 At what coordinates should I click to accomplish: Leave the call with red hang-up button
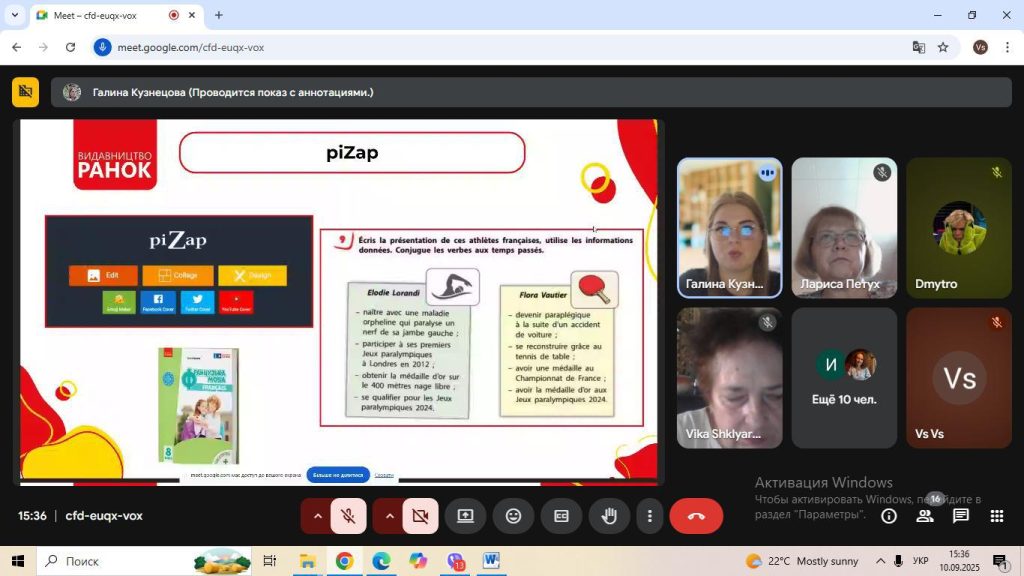pos(696,516)
